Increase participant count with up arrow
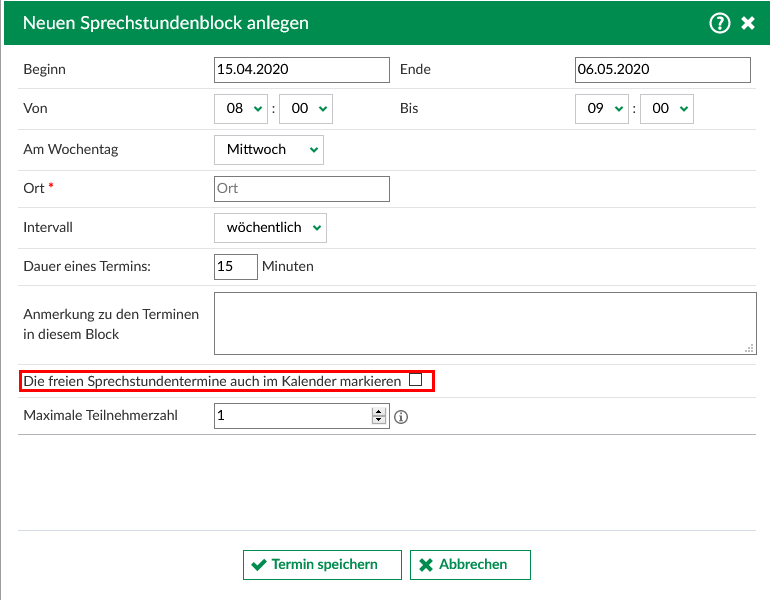770x600 pixels. (x=379, y=411)
